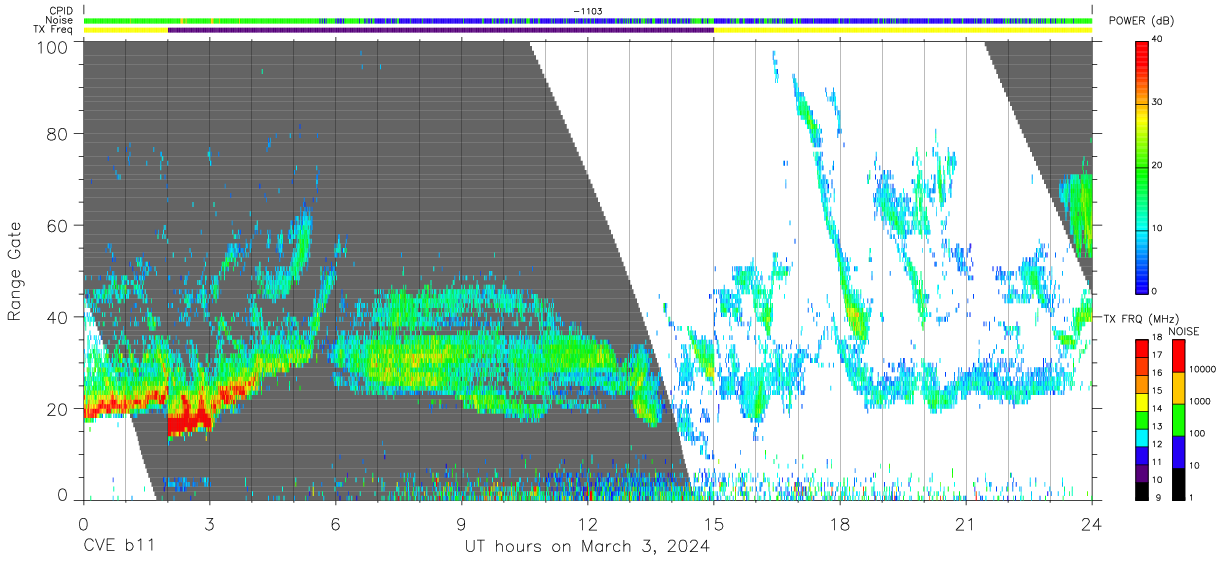The height and width of the screenshot is (567, 1228).
Task: Click the black 9-10 MHz swatch in TX FRQ legend
Action: point(1142,490)
